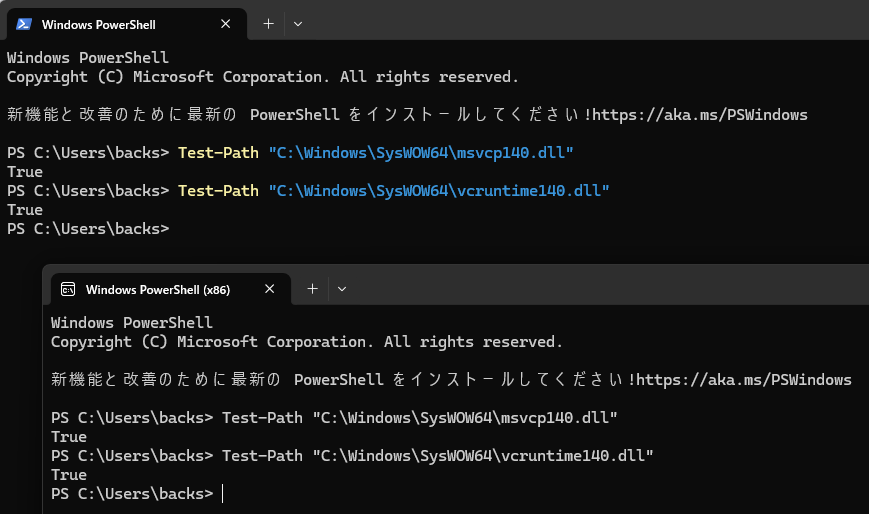Open the aka.ms/PSWindows link in the top window
This screenshot has height=514, width=869.
click(x=699, y=115)
